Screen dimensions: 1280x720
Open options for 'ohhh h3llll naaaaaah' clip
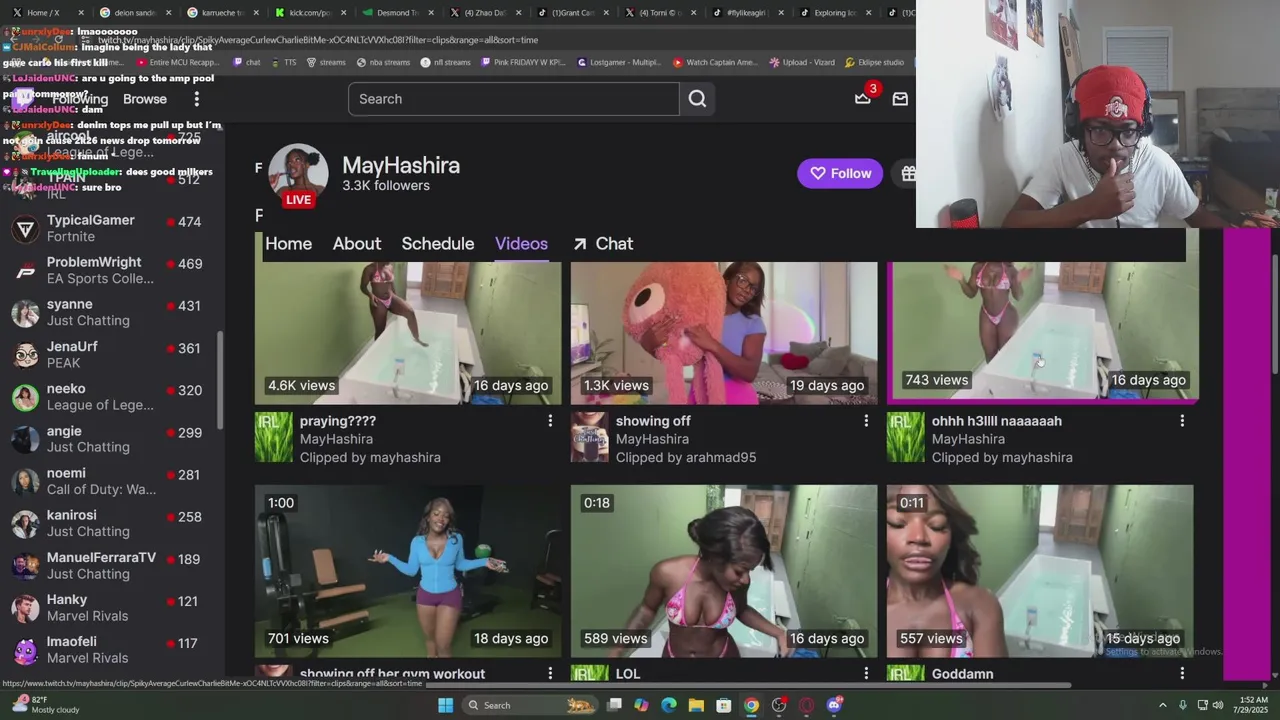point(1182,421)
